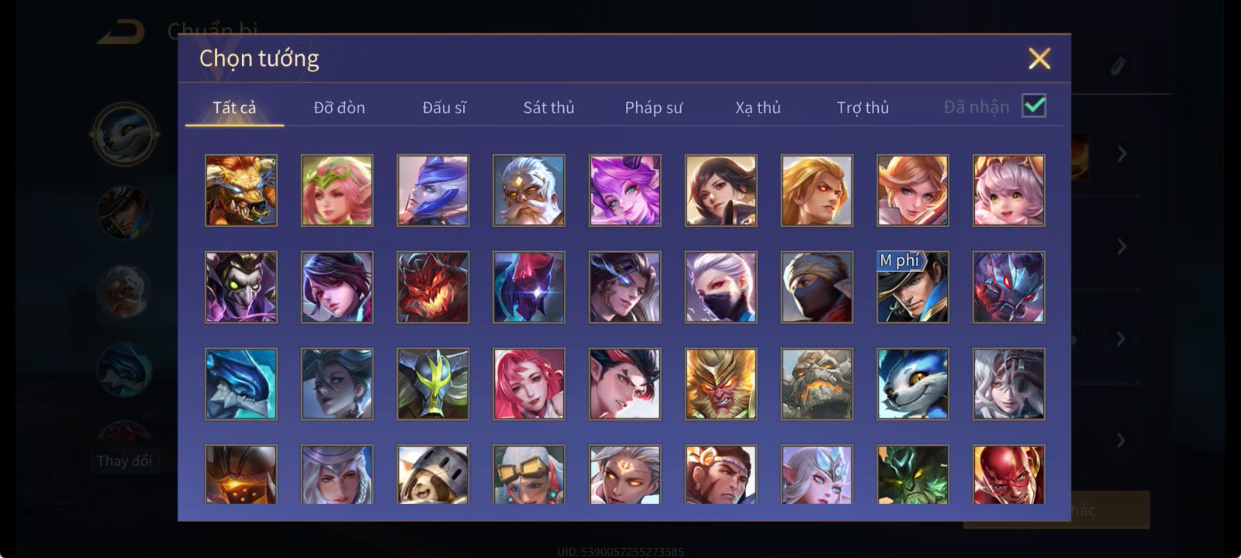This screenshot has height=558, width=1241.
Task: Select the purple-haired girl with headphones hero
Action: [625, 190]
